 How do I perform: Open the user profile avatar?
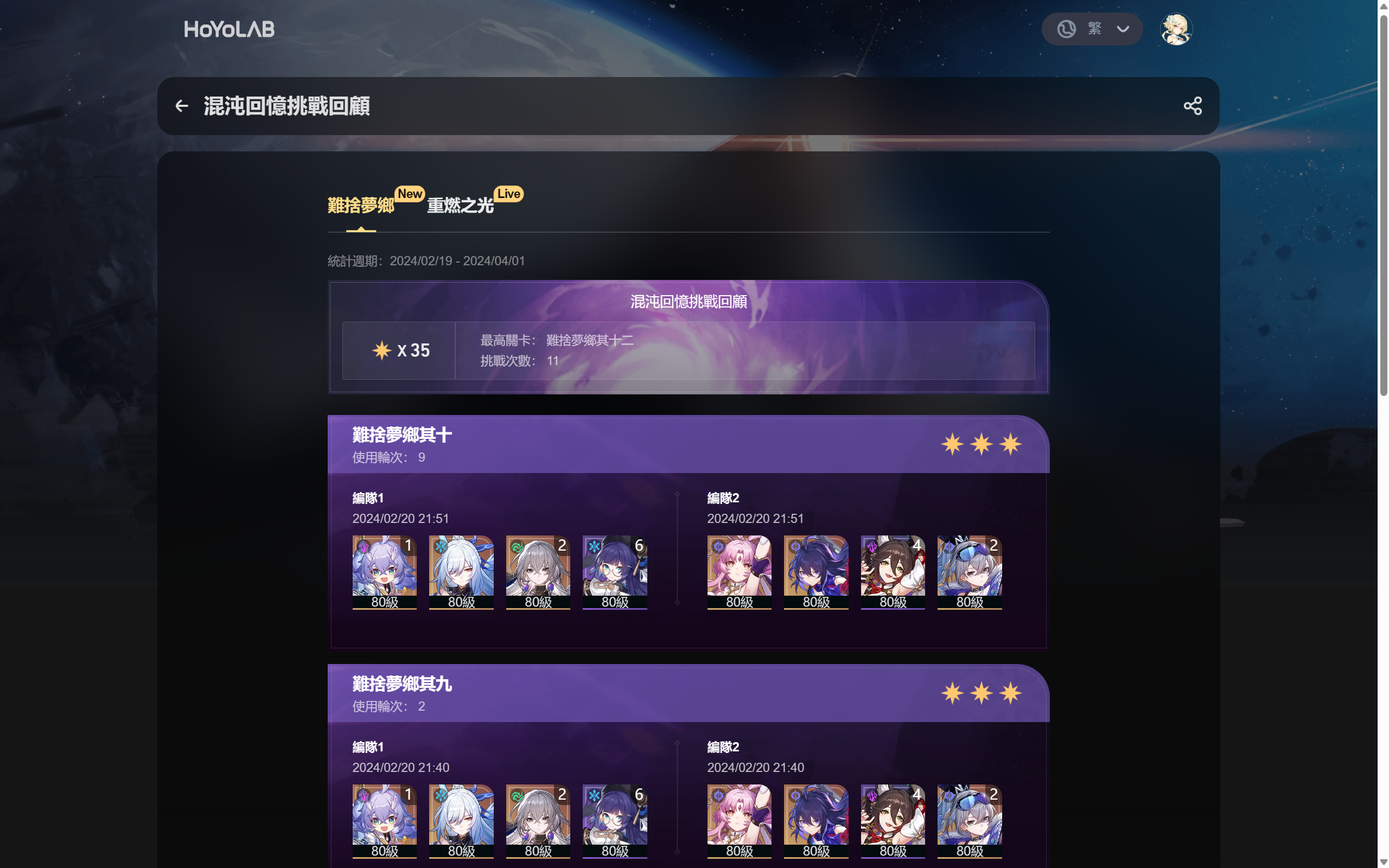[1176, 29]
